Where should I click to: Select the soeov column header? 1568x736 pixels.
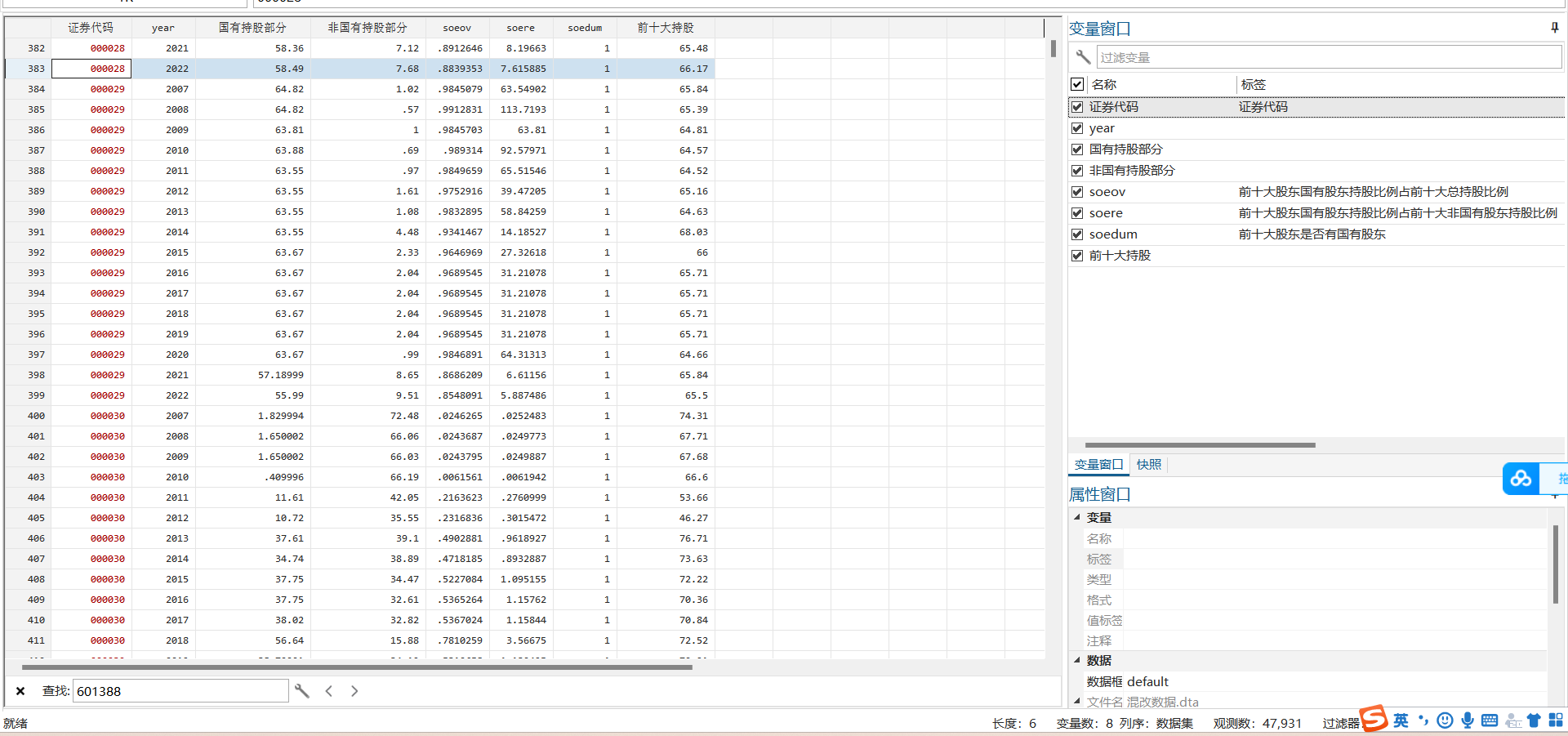point(457,28)
